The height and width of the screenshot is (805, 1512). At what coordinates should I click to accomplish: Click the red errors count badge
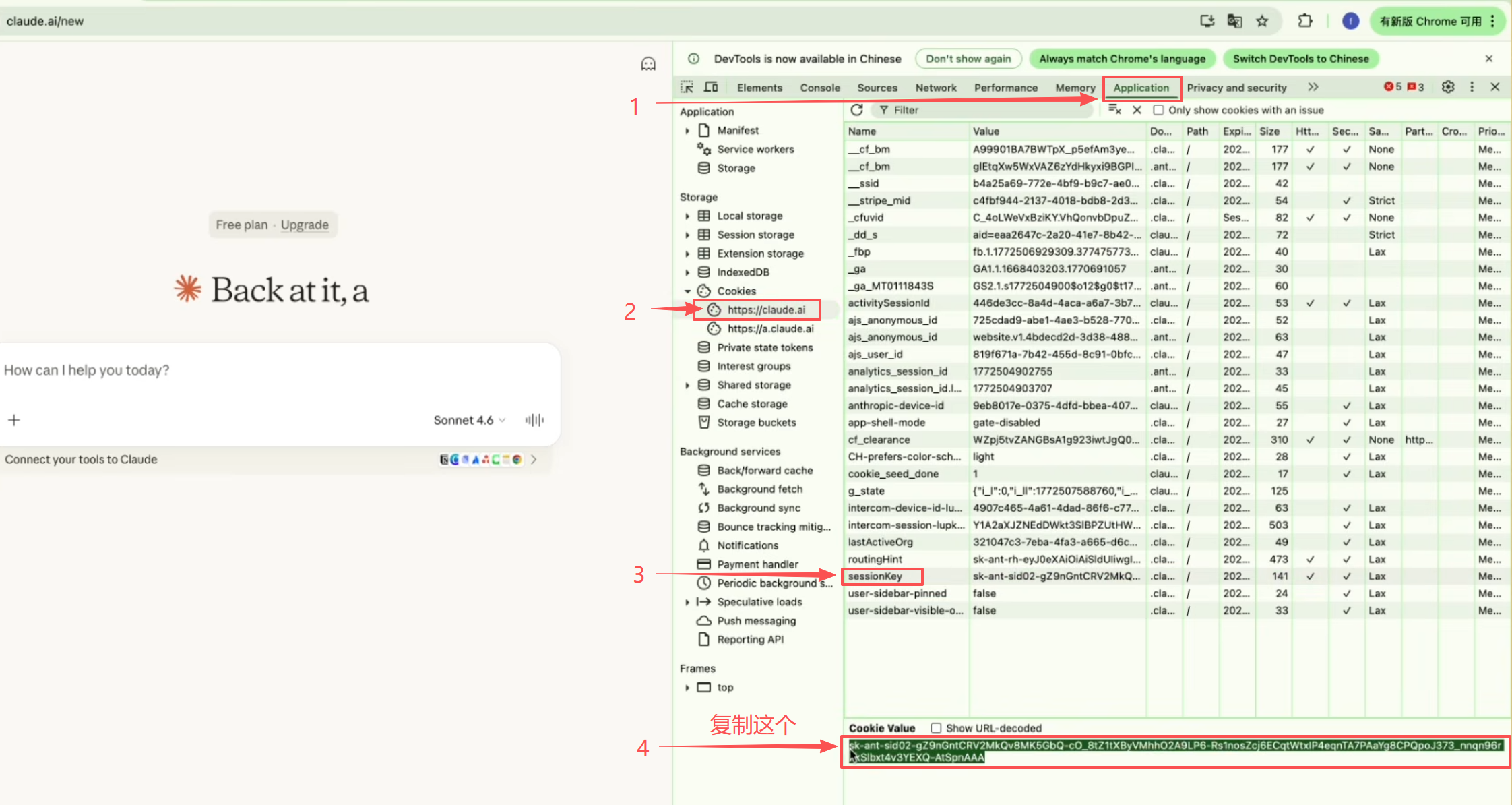pos(1393,87)
